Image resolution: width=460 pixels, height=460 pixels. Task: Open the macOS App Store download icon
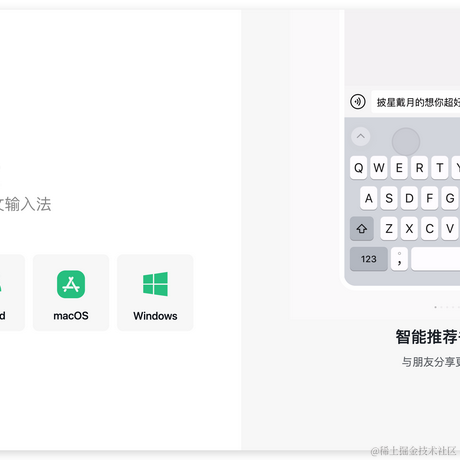tap(71, 284)
